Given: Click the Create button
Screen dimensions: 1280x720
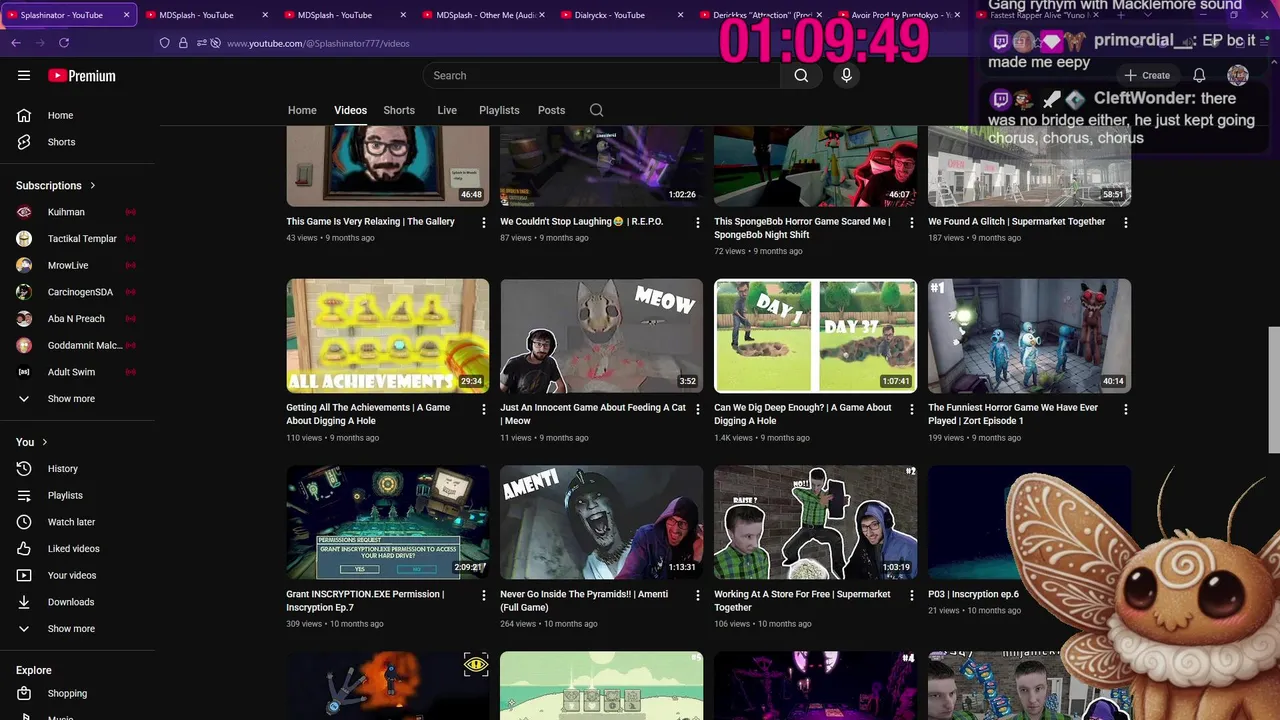Looking at the screenshot, I should click(1146, 76).
